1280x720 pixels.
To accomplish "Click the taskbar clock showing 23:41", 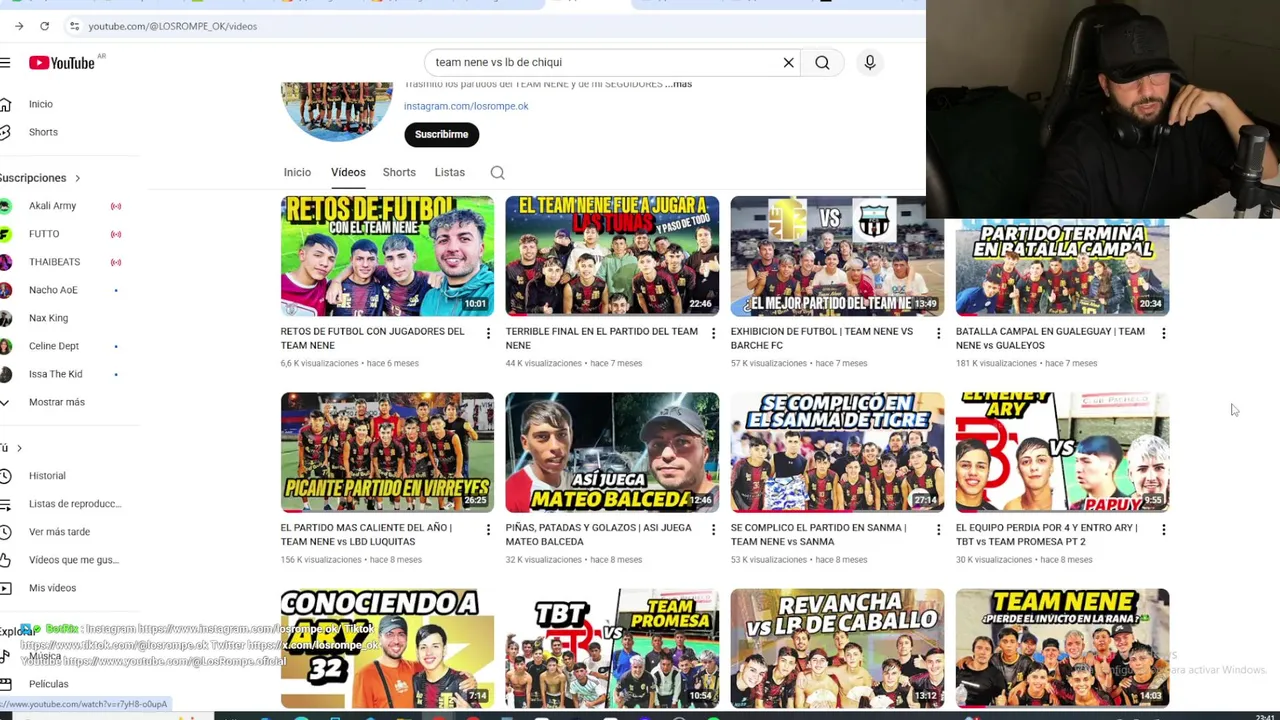I will click(1265, 716).
